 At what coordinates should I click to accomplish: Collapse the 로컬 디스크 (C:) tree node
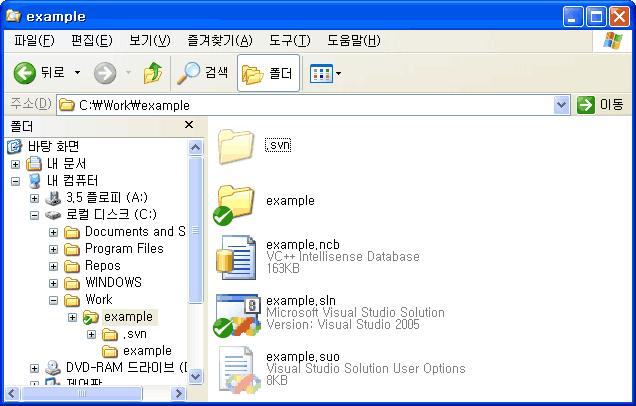tap(35, 215)
